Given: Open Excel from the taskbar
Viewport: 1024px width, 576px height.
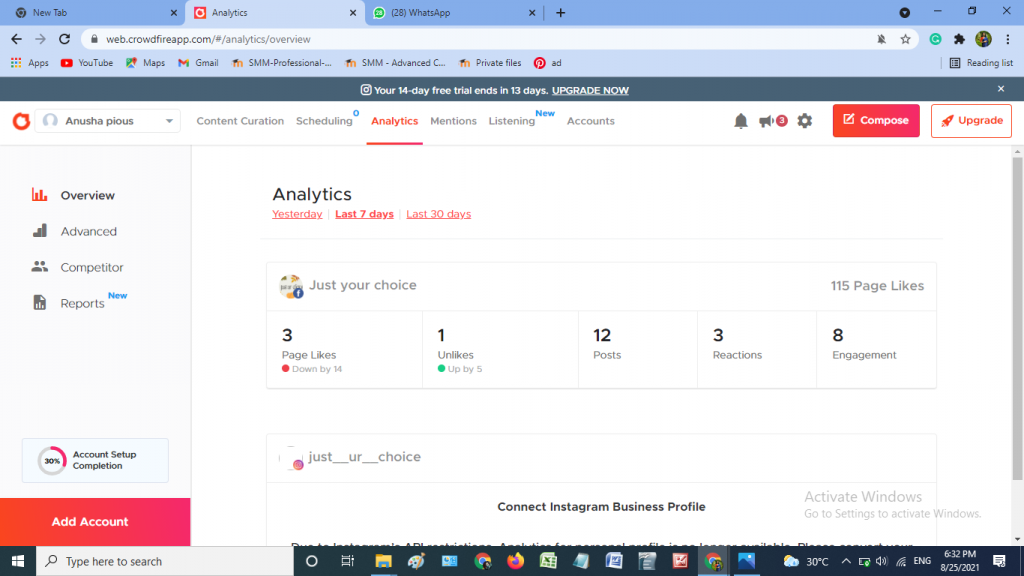Looking at the screenshot, I should pyautogui.click(x=548, y=561).
